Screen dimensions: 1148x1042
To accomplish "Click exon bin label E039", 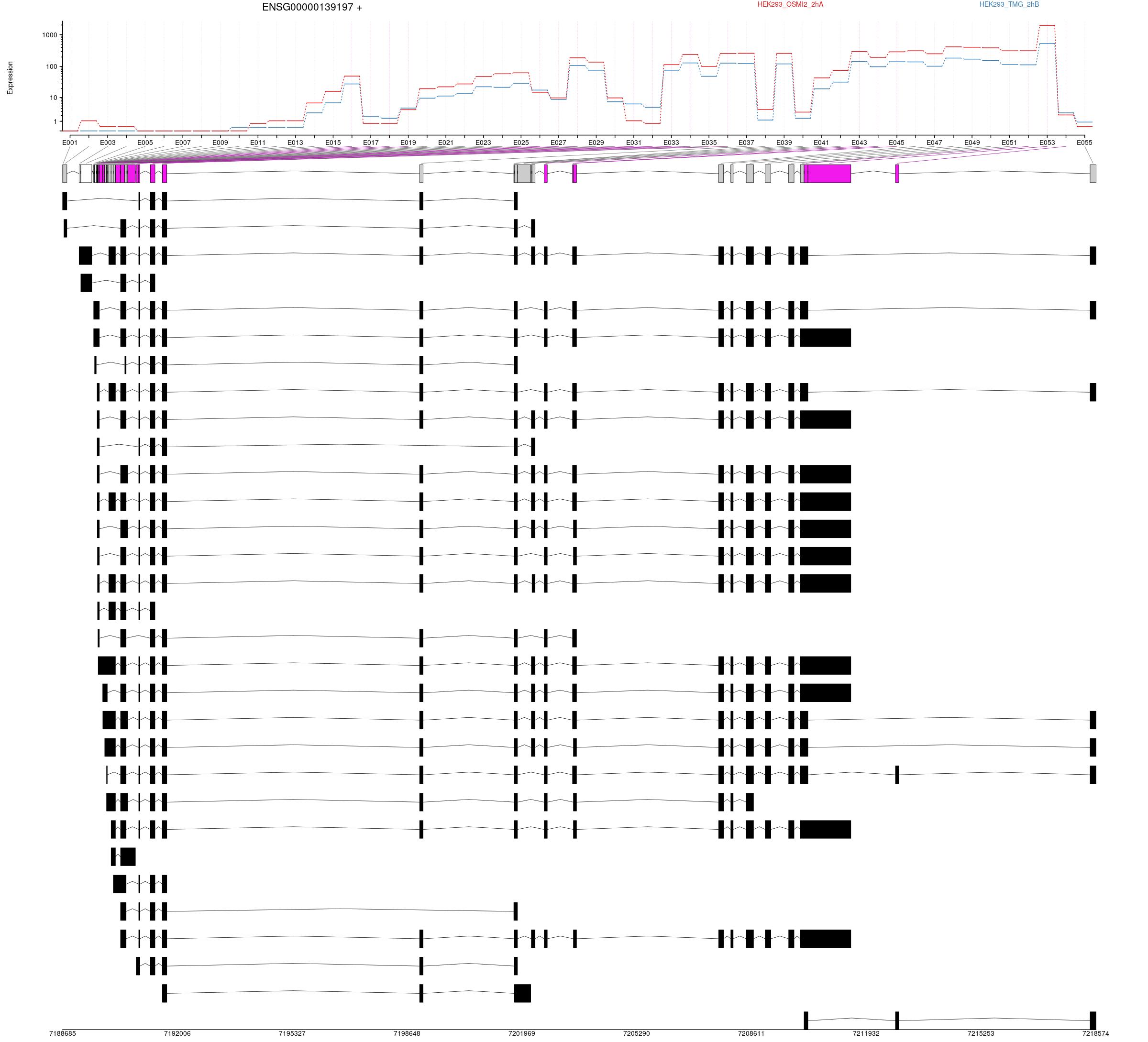I will (784, 143).
